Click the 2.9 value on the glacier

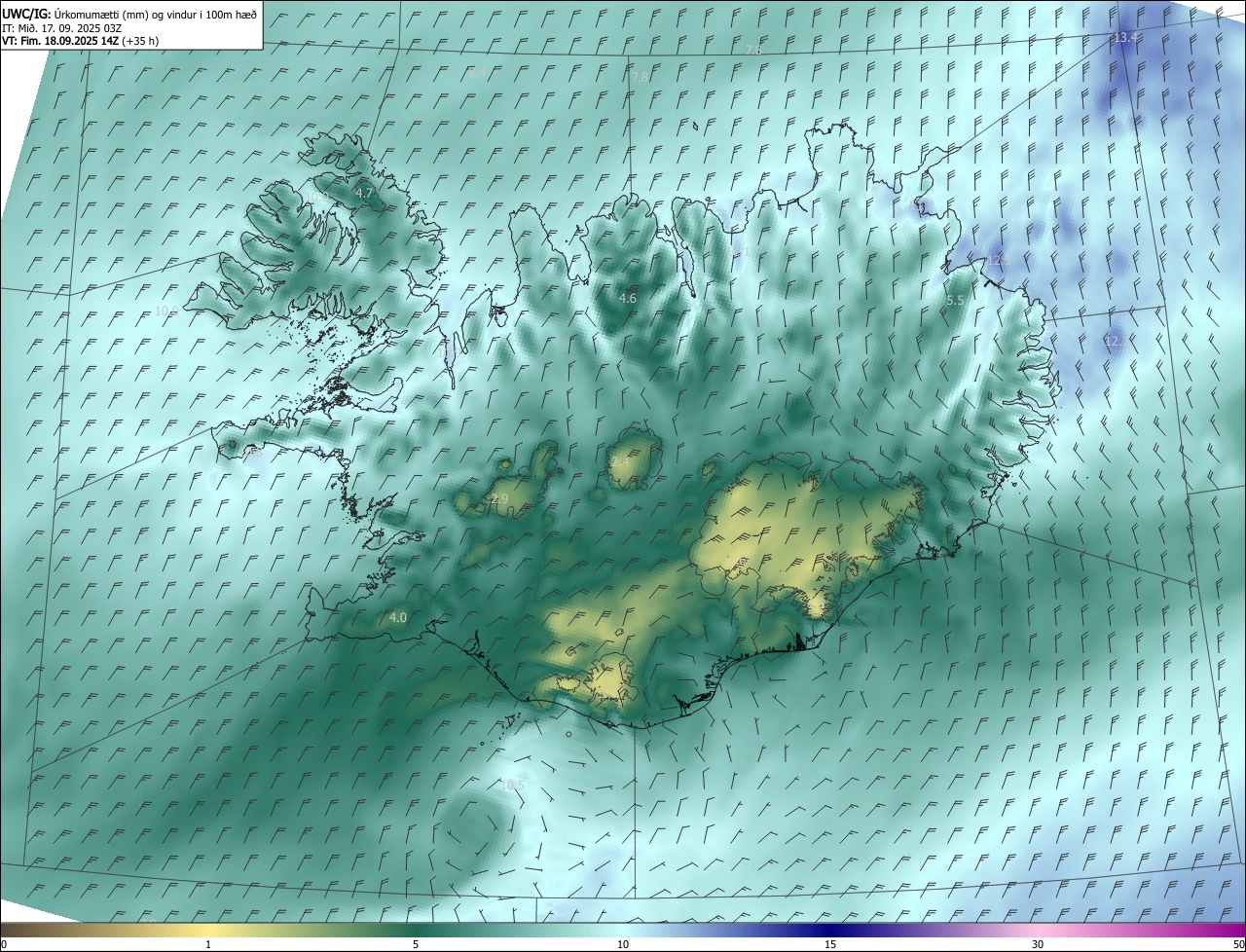coord(499,499)
